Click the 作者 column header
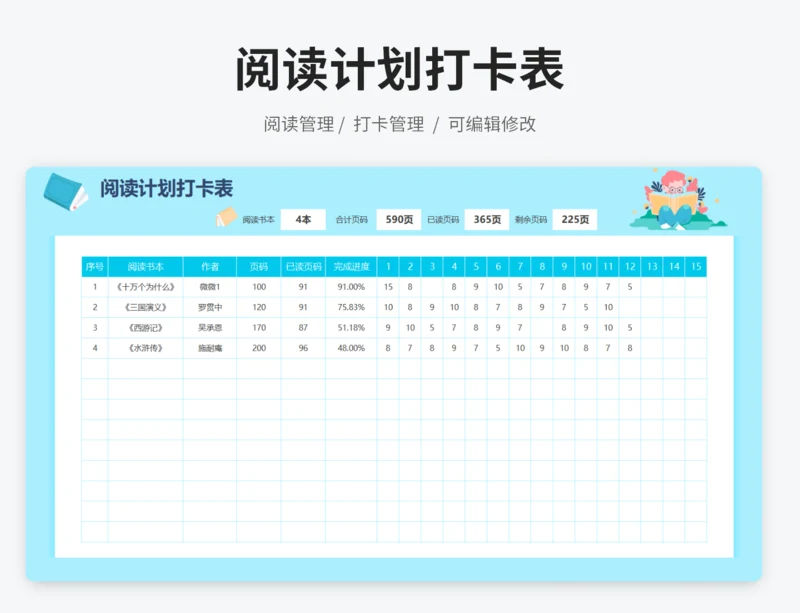This screenshot has height=613, width=800. [210, 267]
